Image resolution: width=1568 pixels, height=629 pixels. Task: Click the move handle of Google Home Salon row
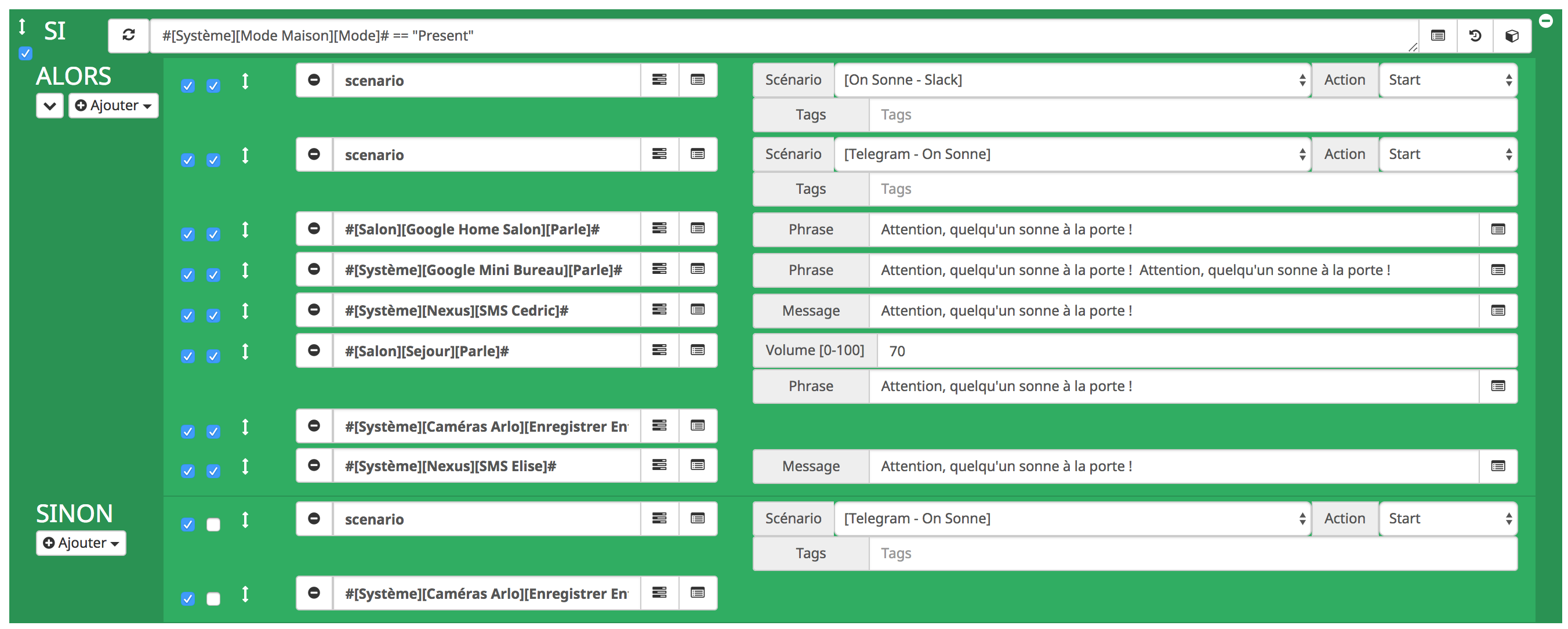coord(245,230)
